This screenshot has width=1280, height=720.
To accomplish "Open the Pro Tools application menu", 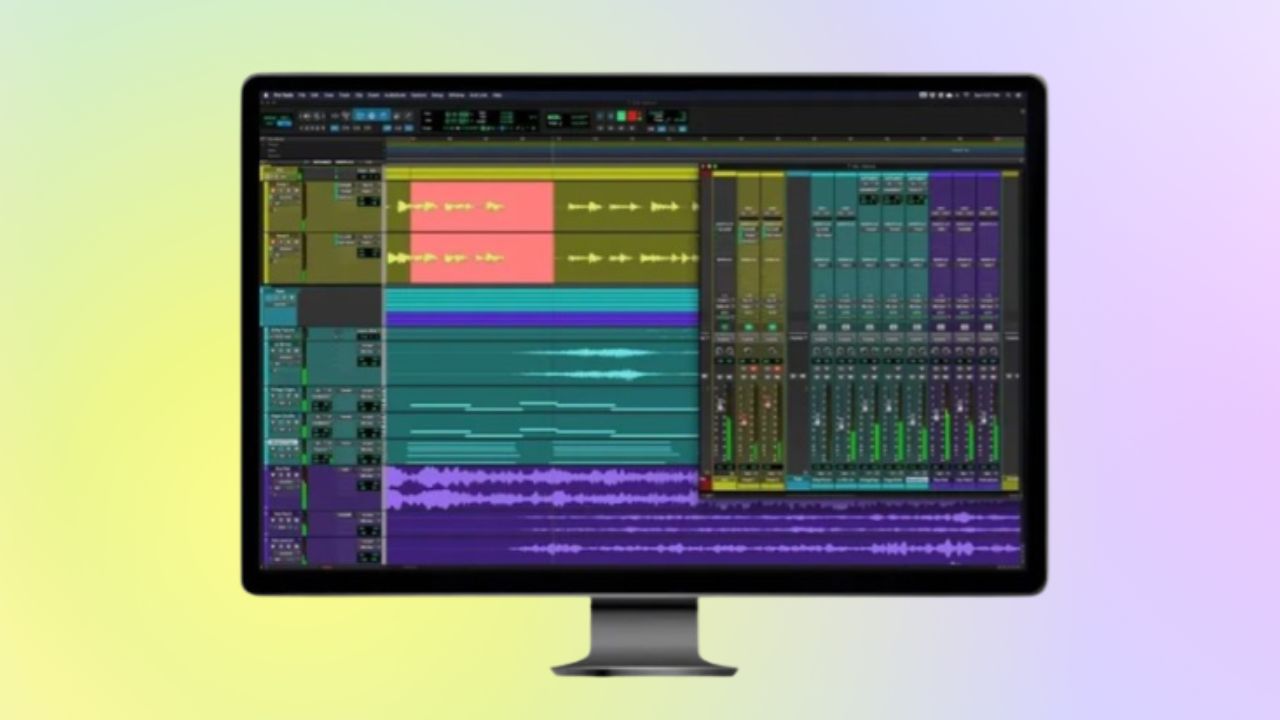I will pyautogui.click(x=284, y=95).
